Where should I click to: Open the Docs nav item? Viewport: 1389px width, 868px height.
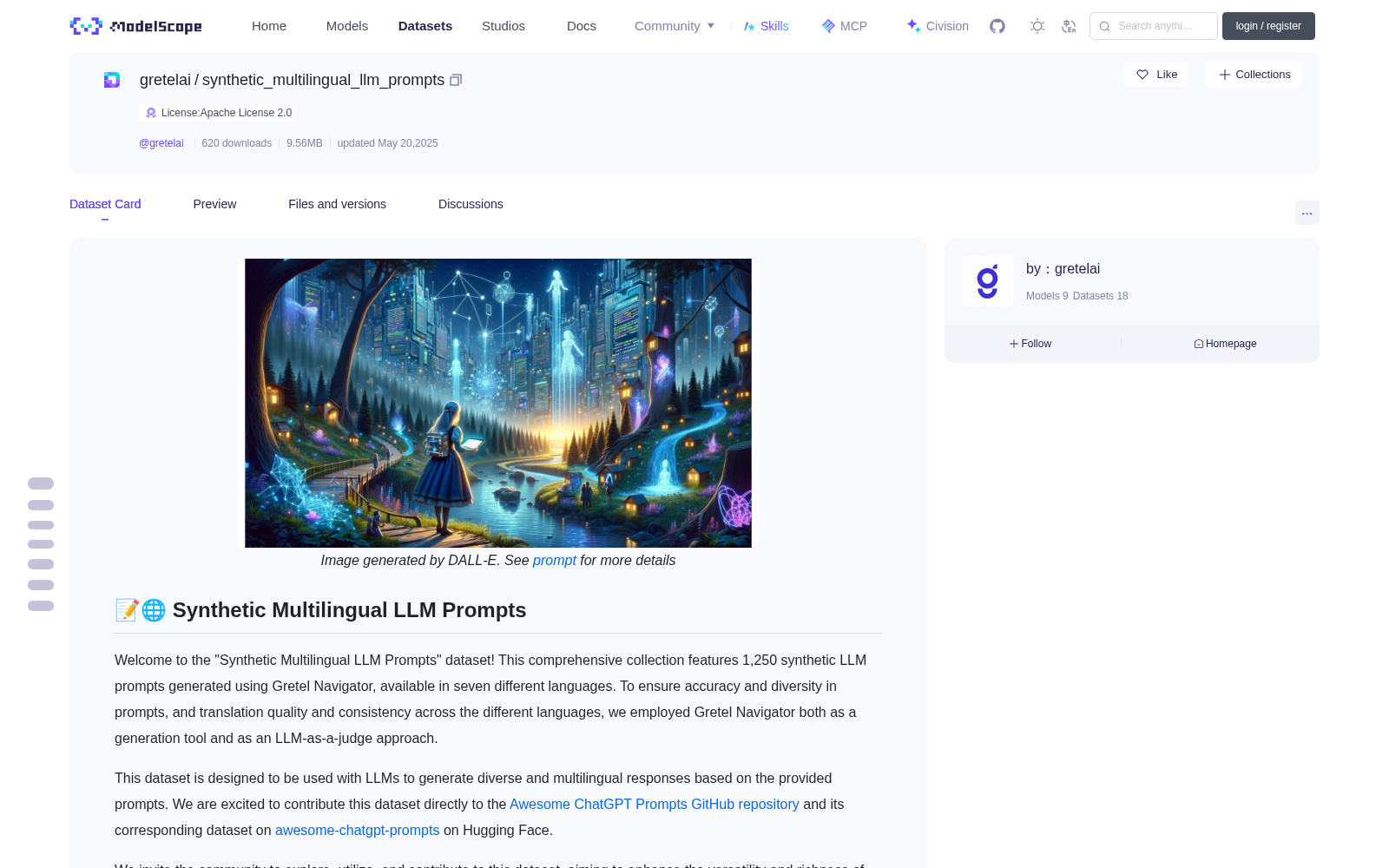click(582, 26)
